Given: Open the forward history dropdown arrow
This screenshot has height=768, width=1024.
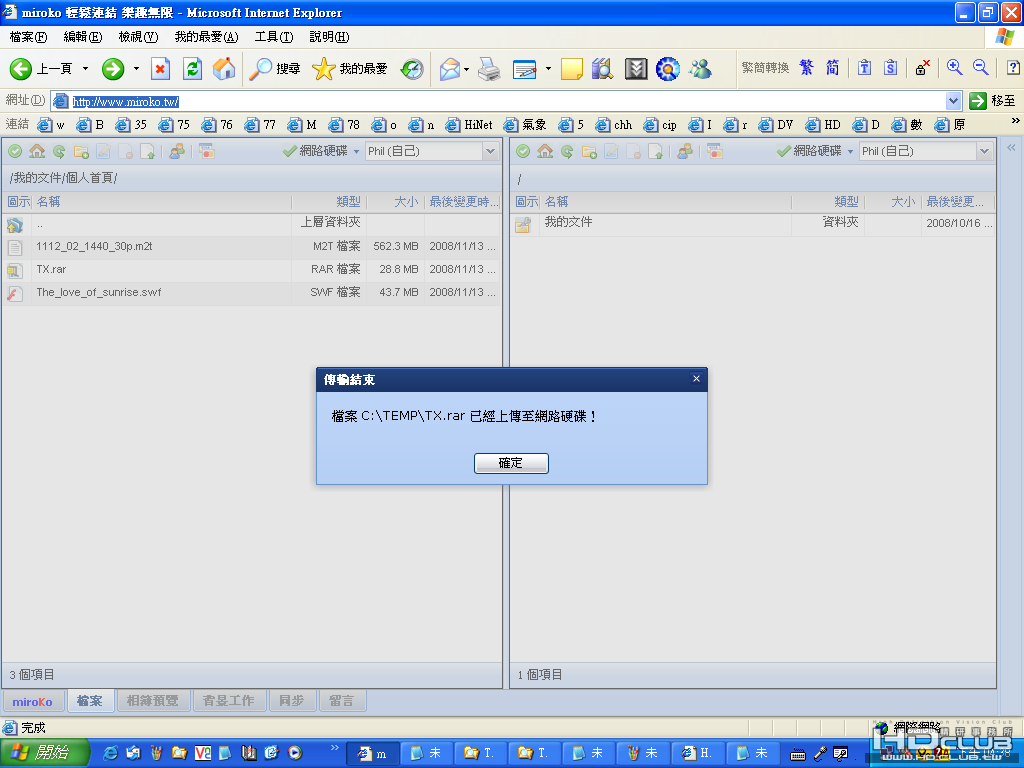Looking at the screenshot, I should click(x=136, y=68).
